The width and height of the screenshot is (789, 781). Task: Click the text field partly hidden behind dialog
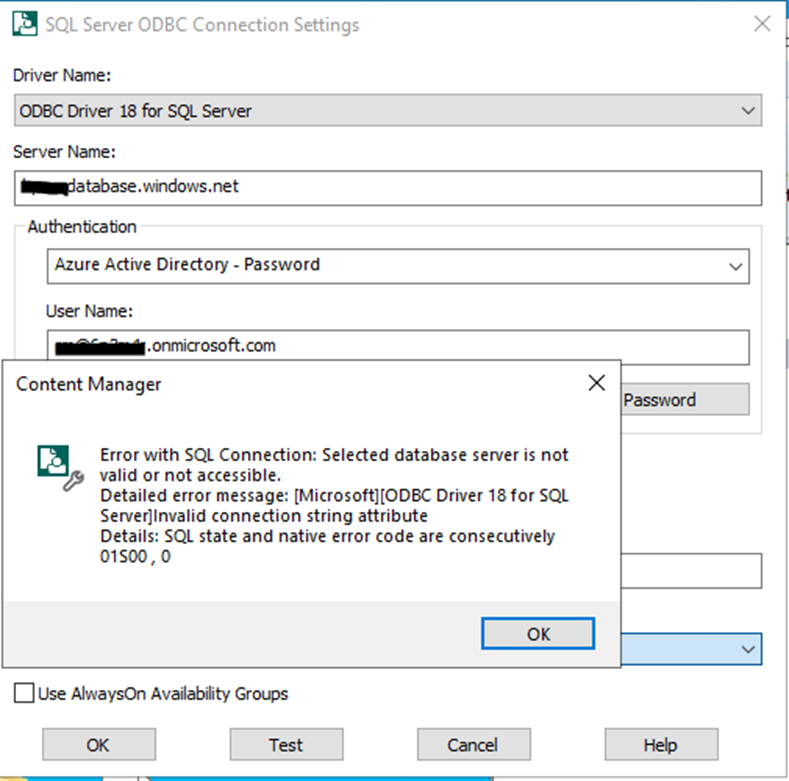tap(690, 572)
